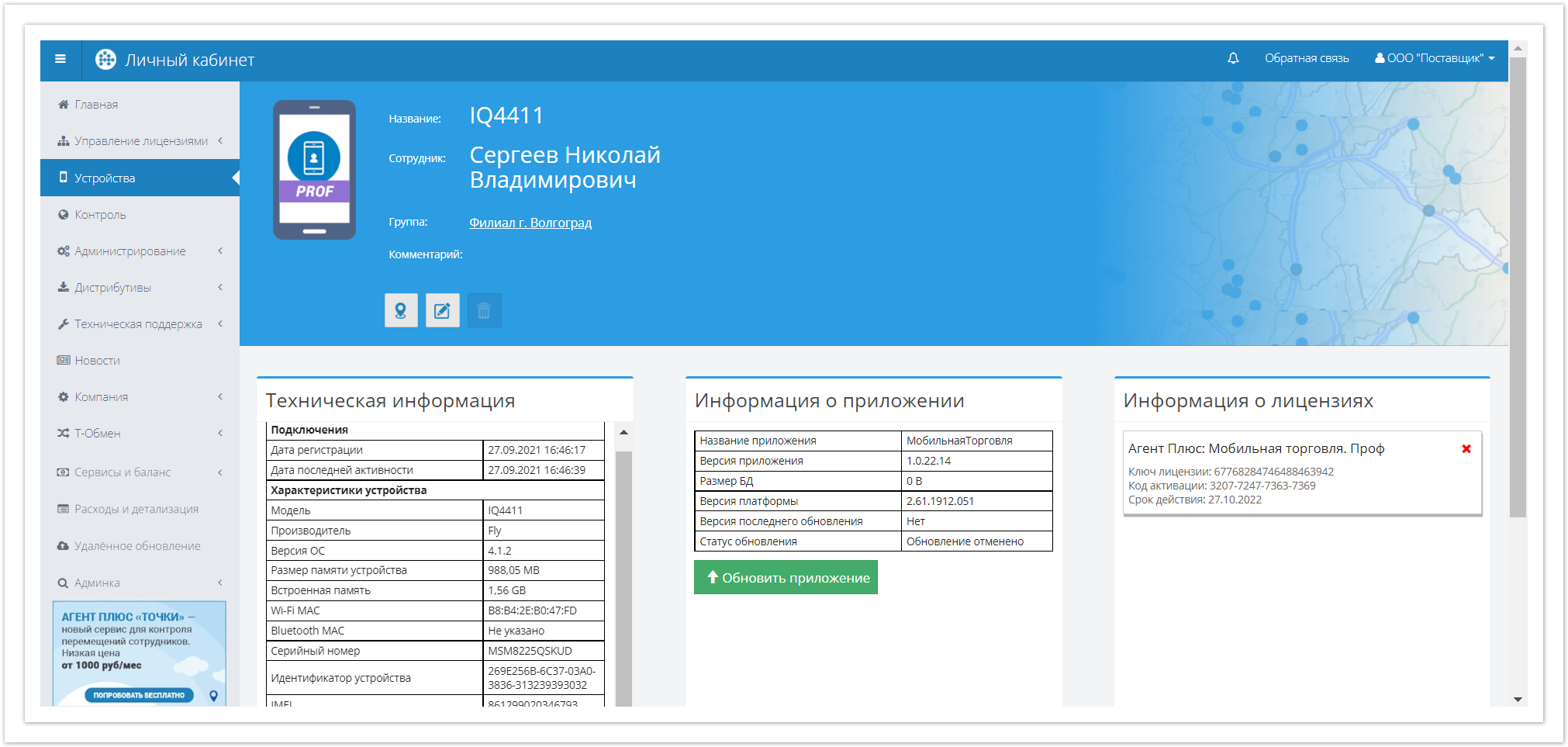Screen dimensions: 1568x747
Task: Click the edit device pencil icon
Action: [x=442, y=310]
